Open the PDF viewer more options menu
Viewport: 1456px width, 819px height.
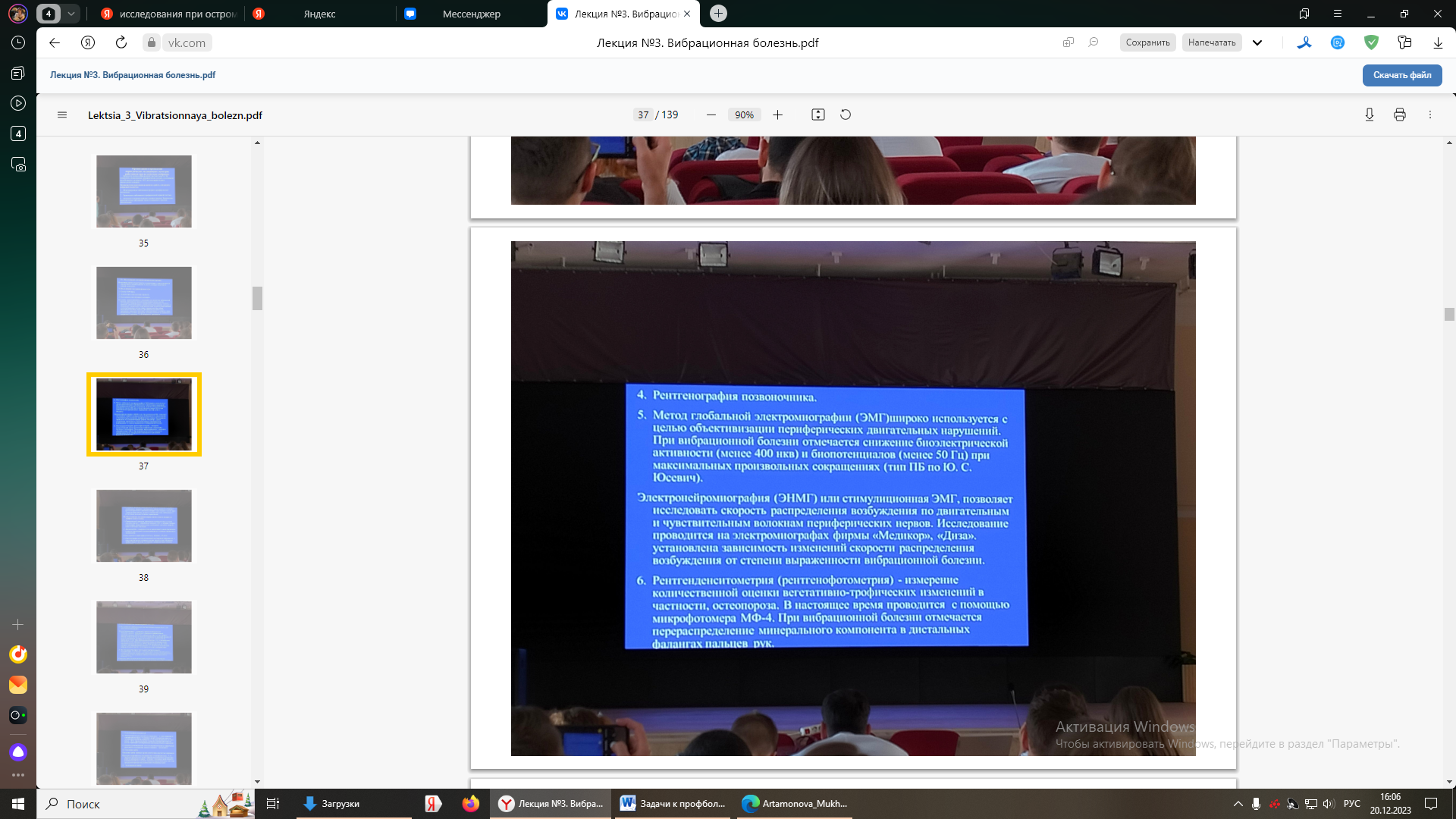coord(1430,115)
